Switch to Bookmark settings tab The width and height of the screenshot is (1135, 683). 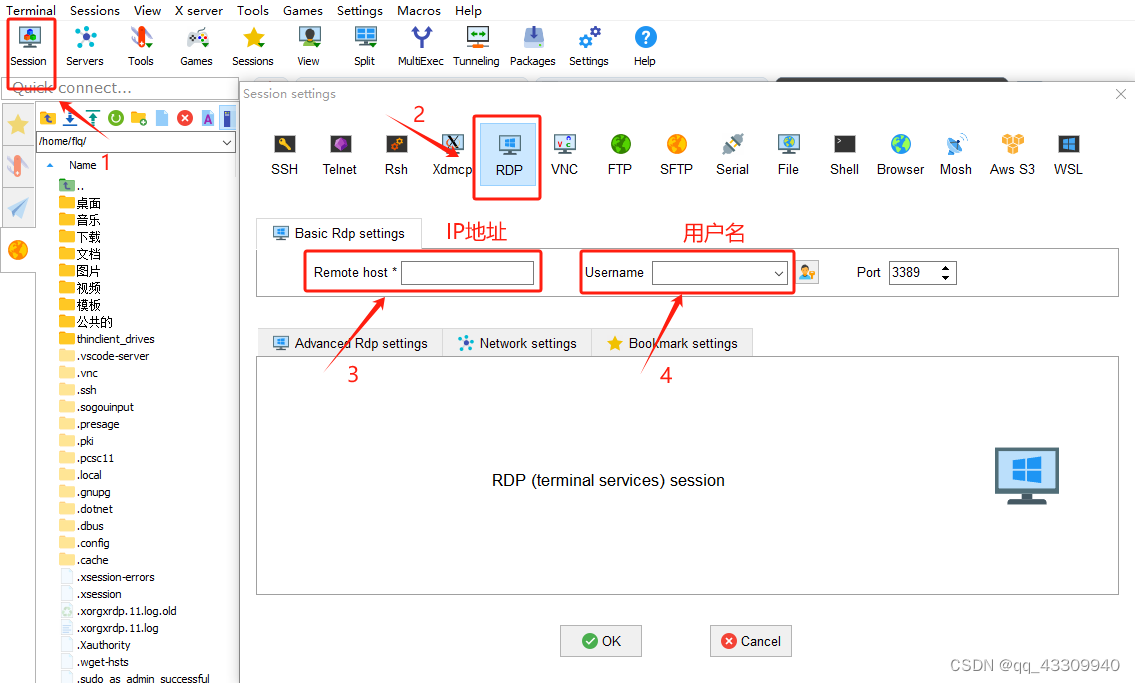672,343
